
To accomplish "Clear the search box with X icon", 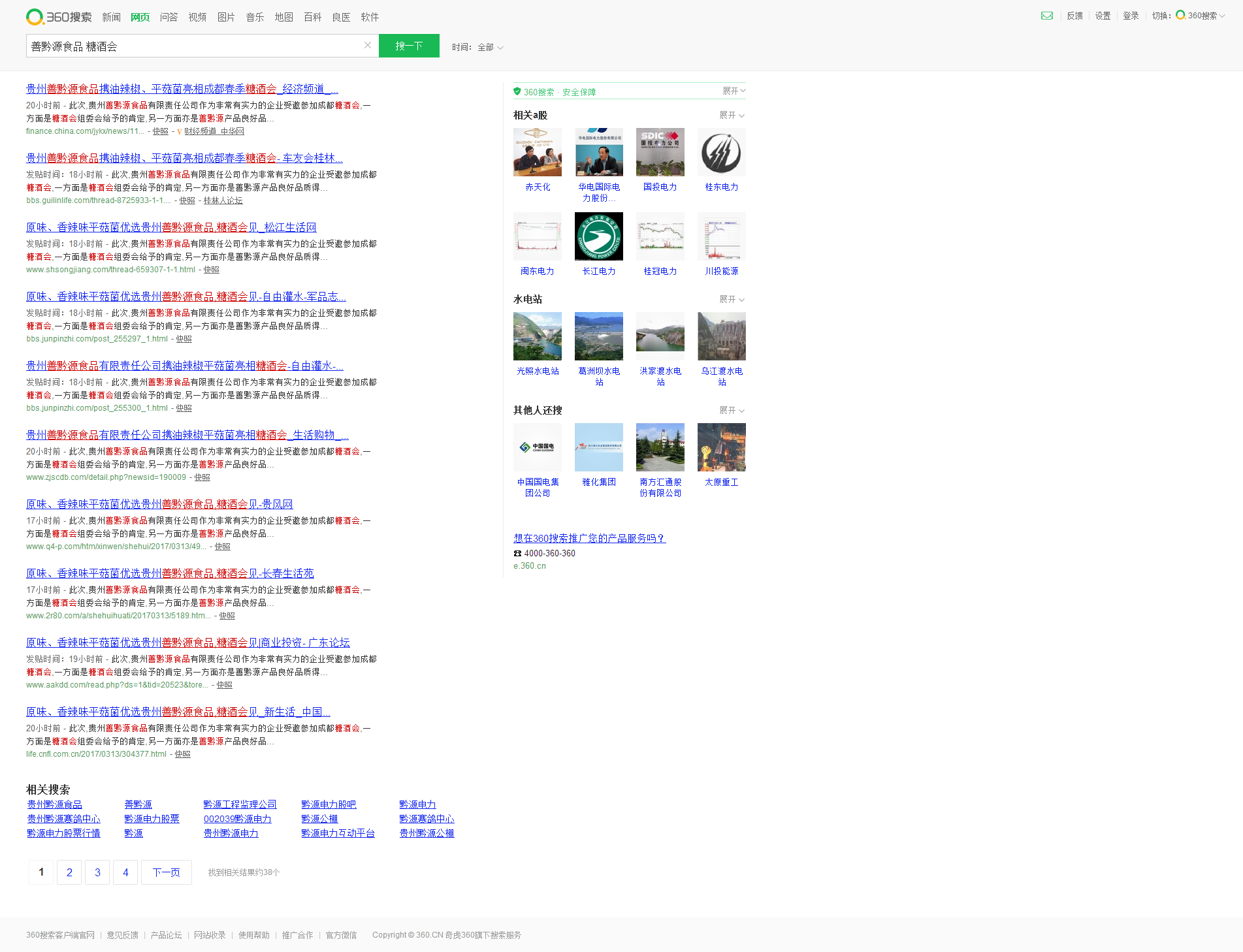I will [x=368, y=45].
